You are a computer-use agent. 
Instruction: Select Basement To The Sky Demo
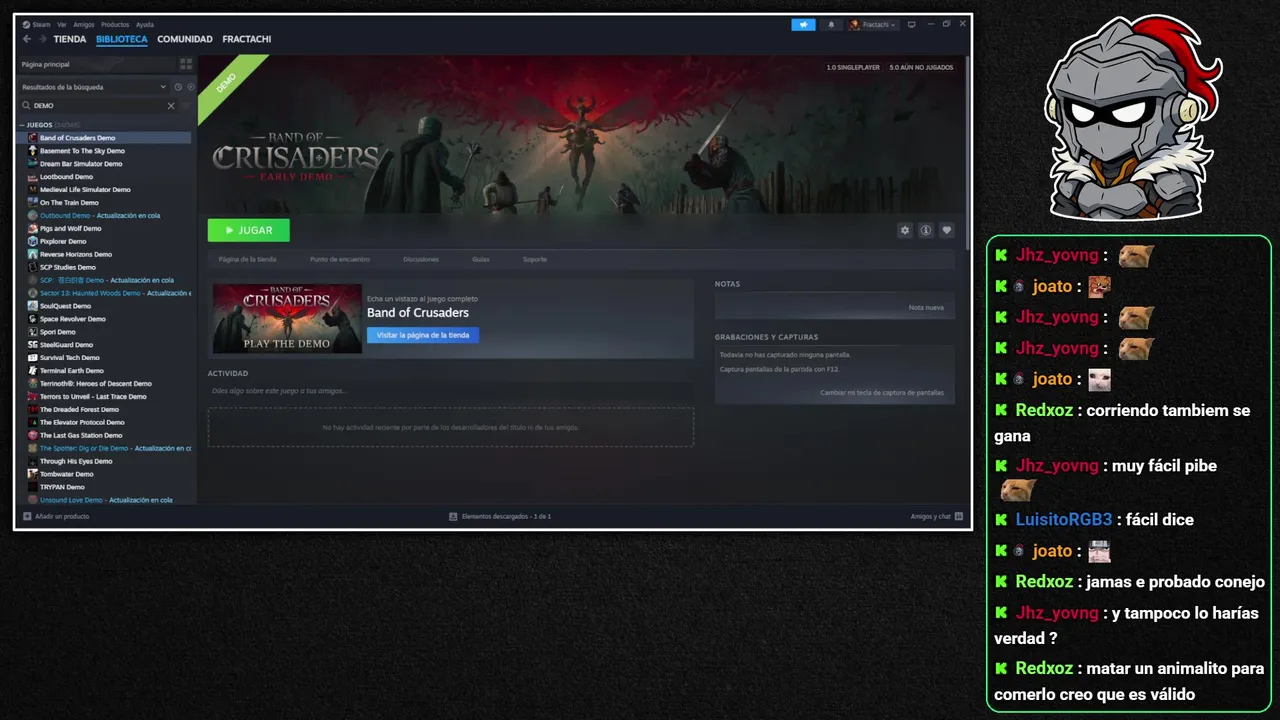pyautogui.click(x=82, y=151)
